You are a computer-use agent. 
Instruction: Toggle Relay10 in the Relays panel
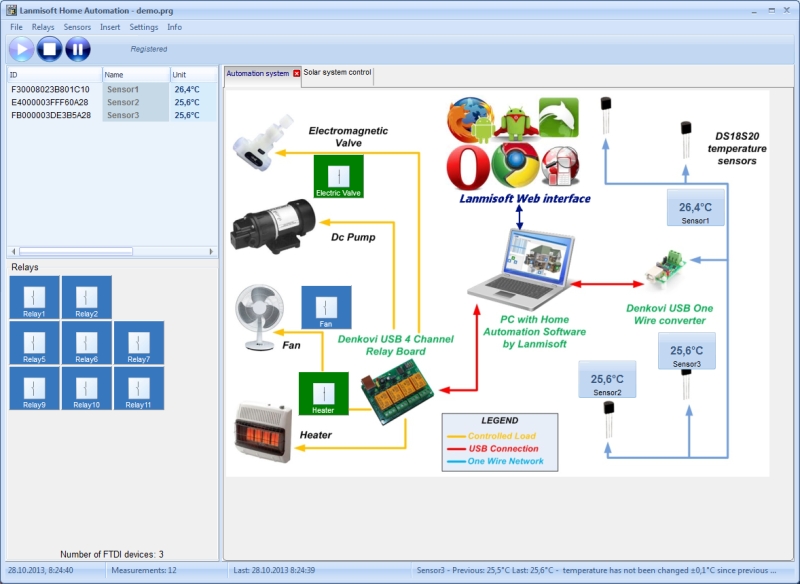click(x=86, y=388)
